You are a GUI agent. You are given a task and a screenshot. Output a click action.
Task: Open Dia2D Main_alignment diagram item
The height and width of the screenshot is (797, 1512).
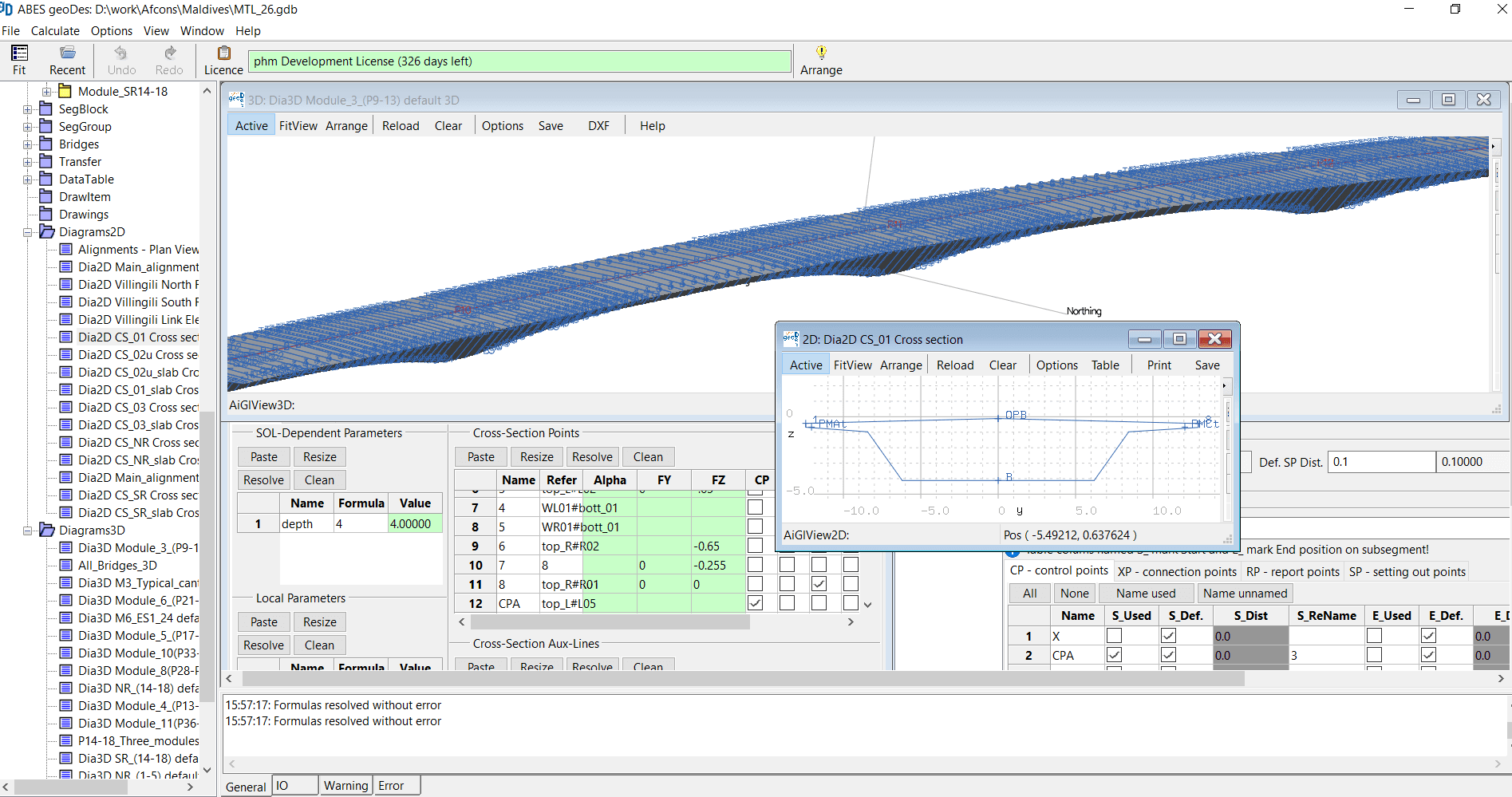[x=138, y=267]
